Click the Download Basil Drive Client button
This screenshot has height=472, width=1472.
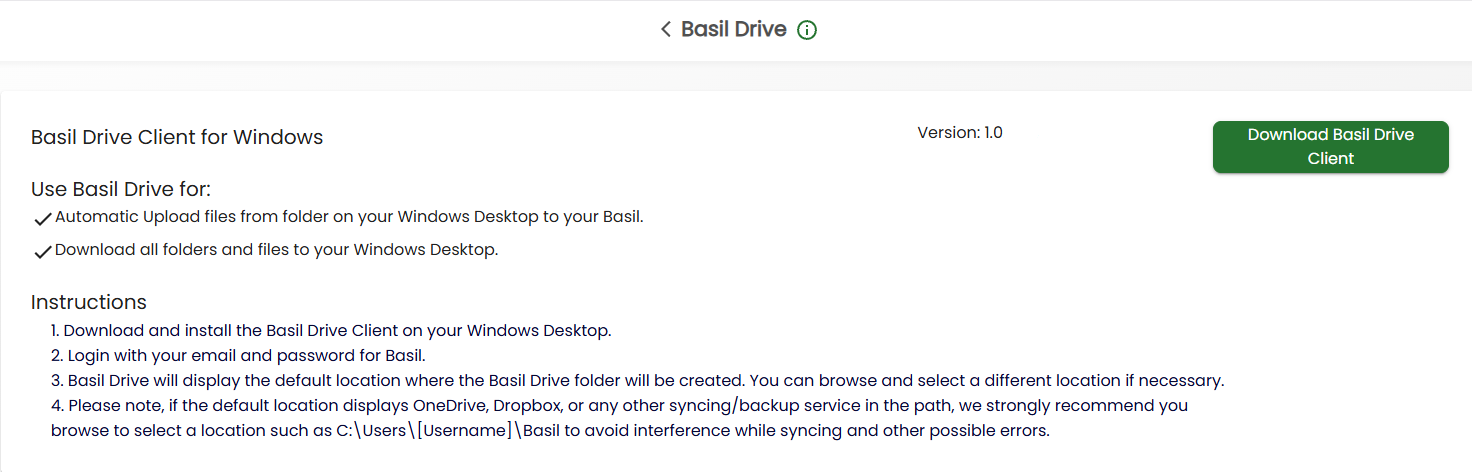coord(1330,147)
